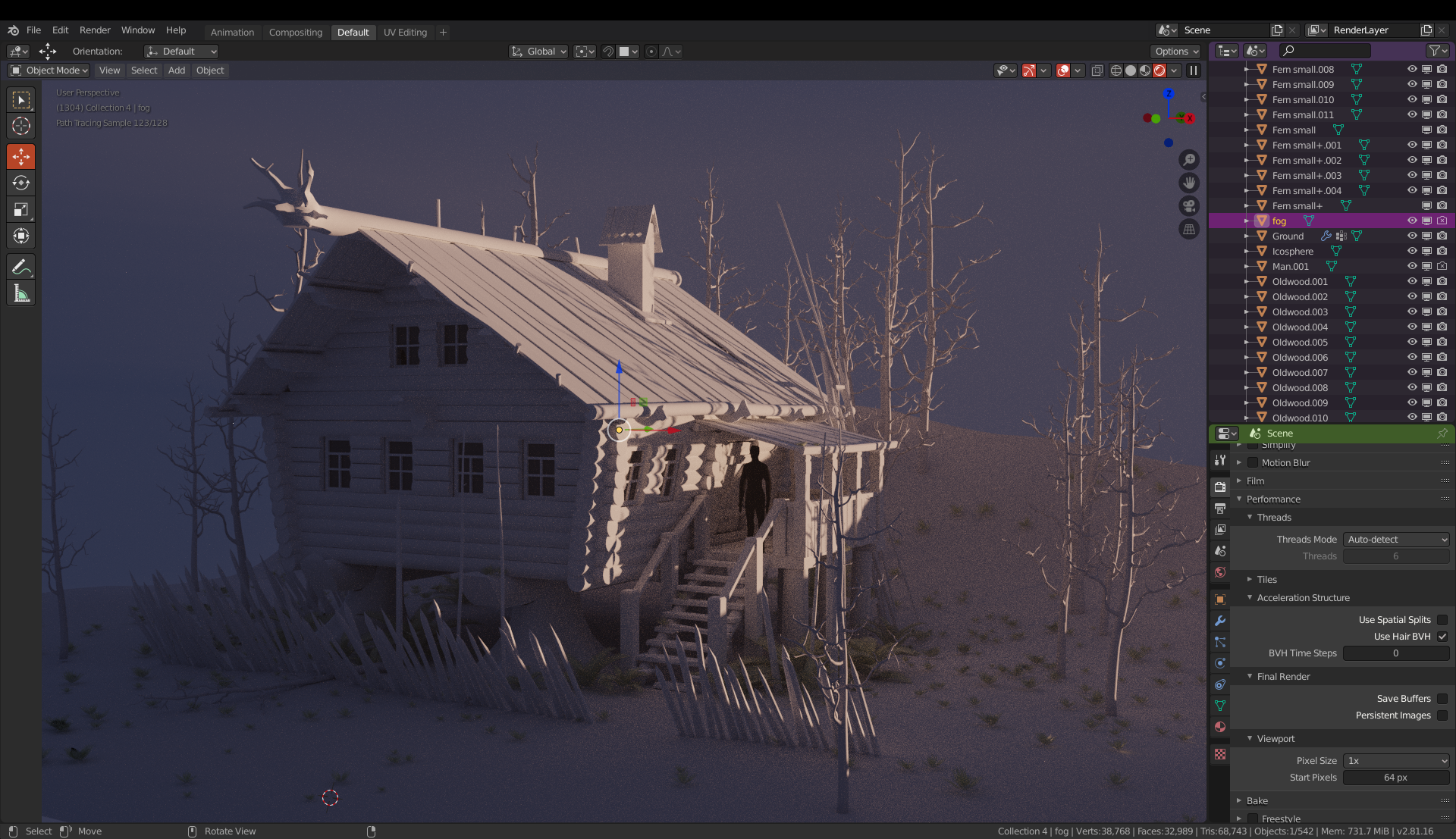
Task: Open the Threads Mode dropdown
Action: coord(1396,540)
